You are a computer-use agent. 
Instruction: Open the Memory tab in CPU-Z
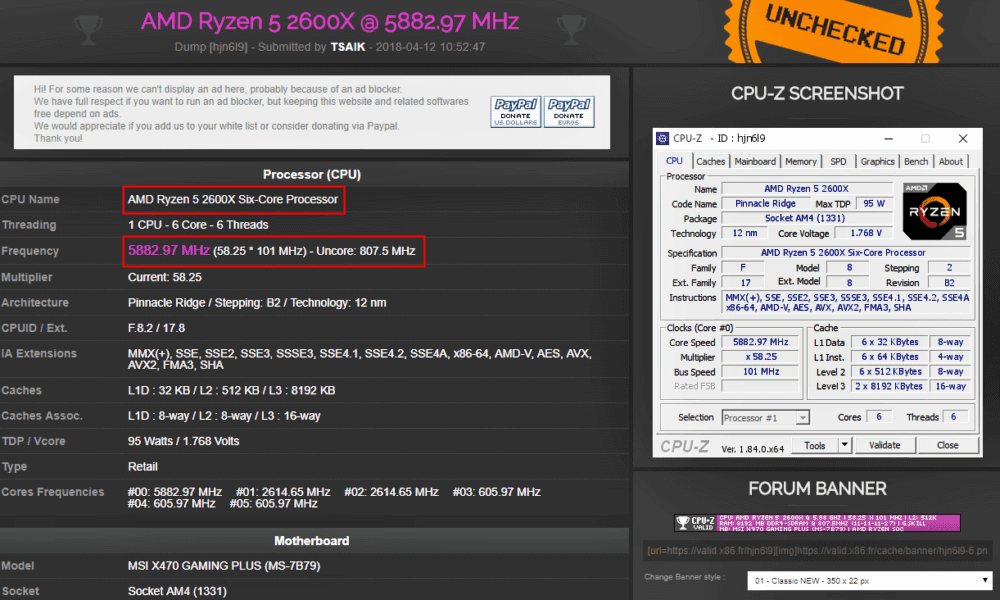click(801, 161)
